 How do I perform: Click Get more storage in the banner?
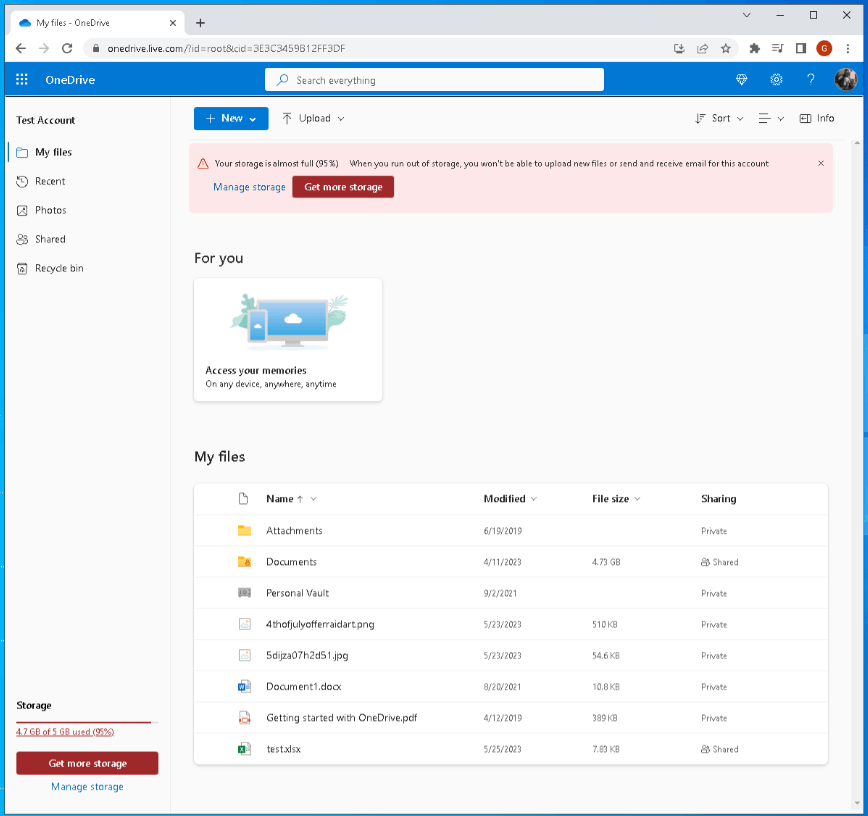(x=343, y=187)
